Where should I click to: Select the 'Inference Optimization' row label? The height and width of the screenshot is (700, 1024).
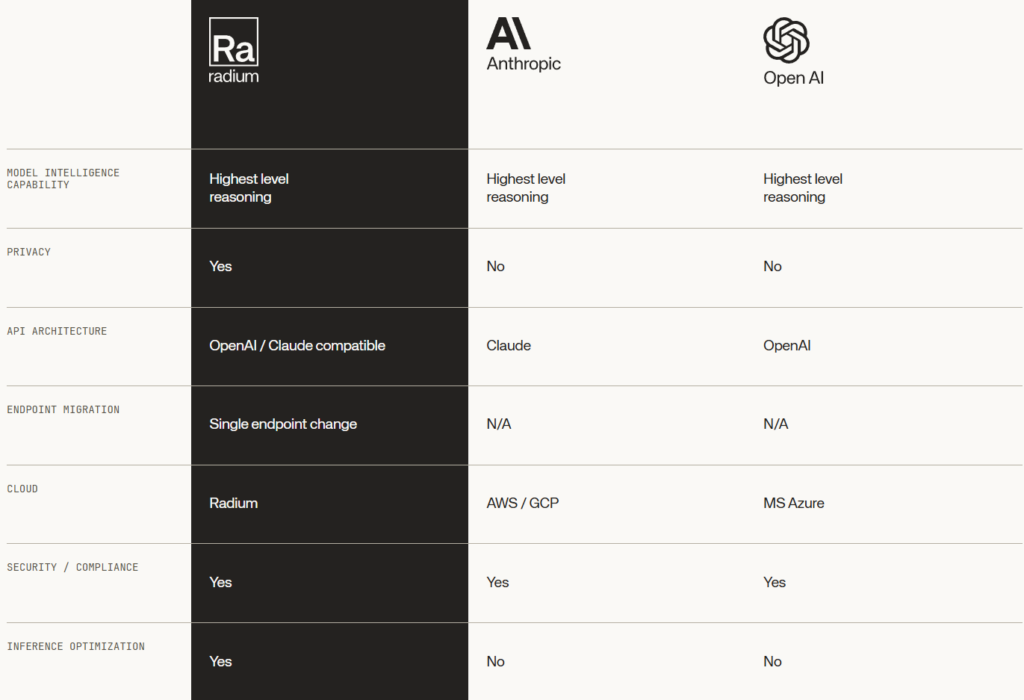click(x=76, y=646)
